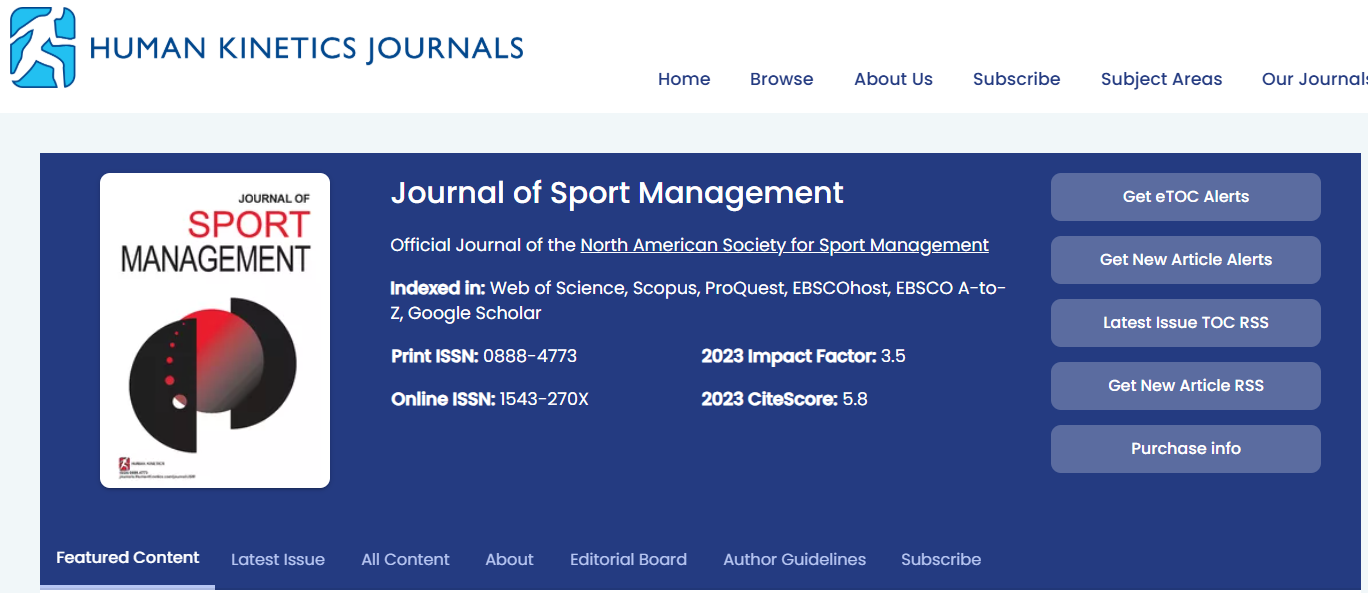This screenshot has height=593, width=1368.
Task: Open the About tab under the journal
Action: click(x=509, y=560)
